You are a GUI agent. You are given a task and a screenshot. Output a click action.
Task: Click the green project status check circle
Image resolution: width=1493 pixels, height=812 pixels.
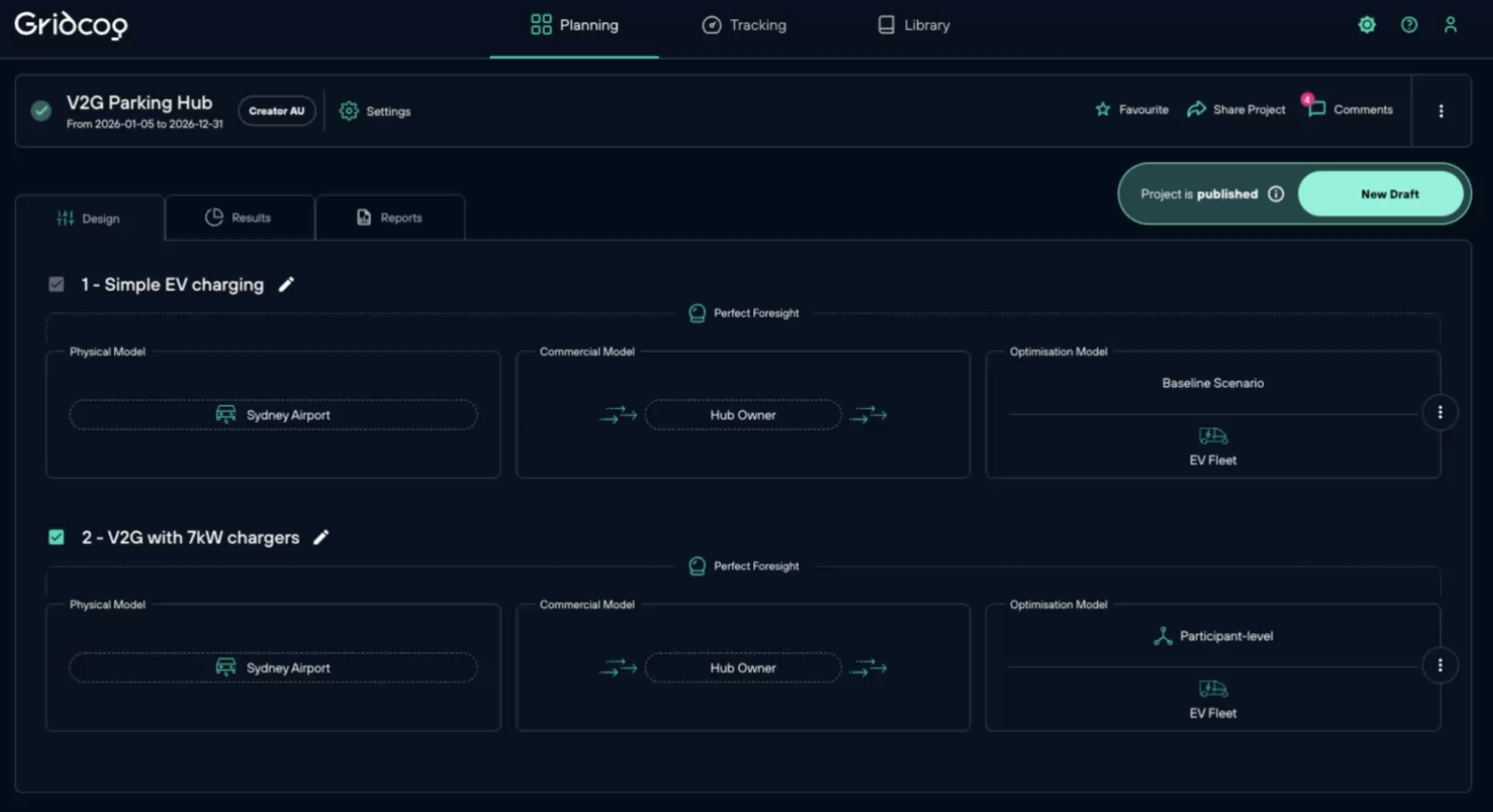(41, 110)
